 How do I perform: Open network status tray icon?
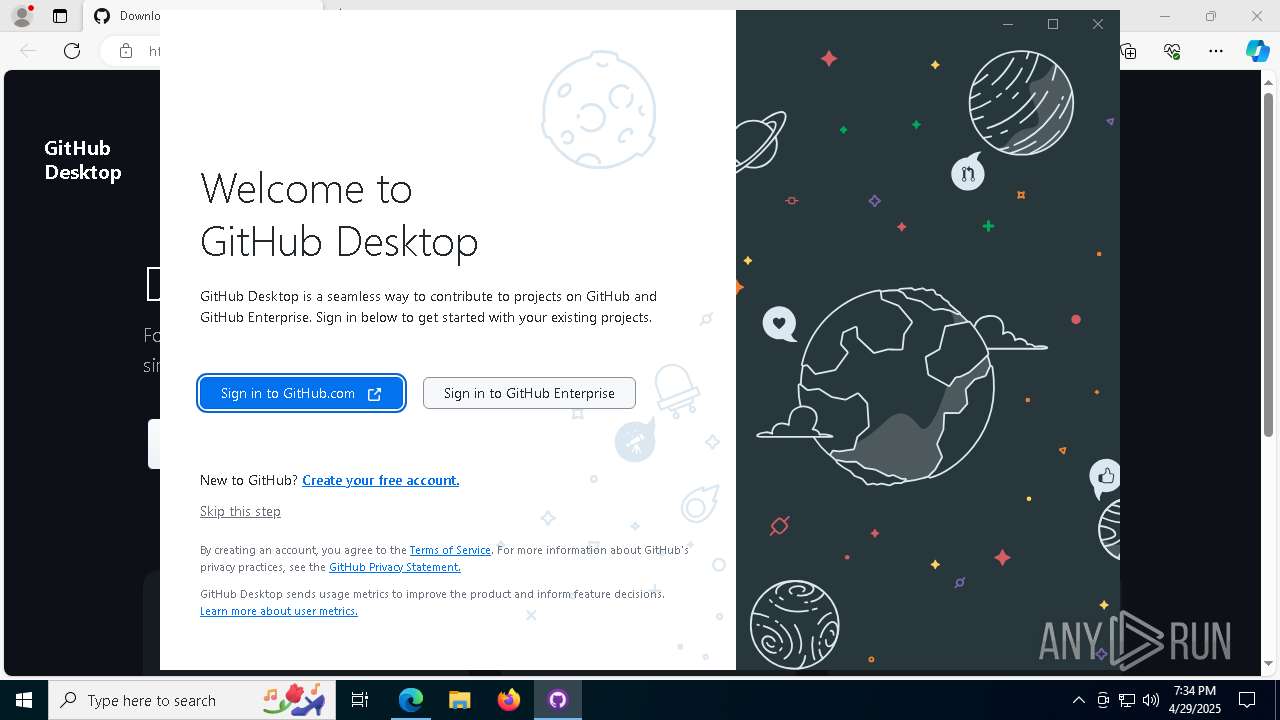[1126, 700]
